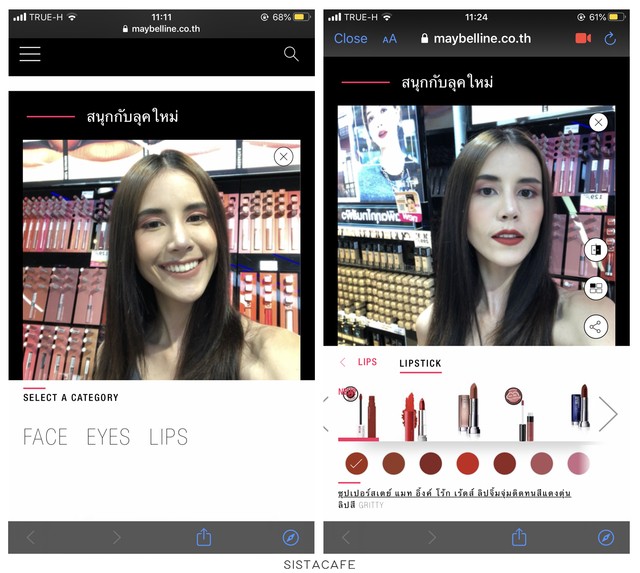Open the hamburger menu in left screenshot

[30, 54]
